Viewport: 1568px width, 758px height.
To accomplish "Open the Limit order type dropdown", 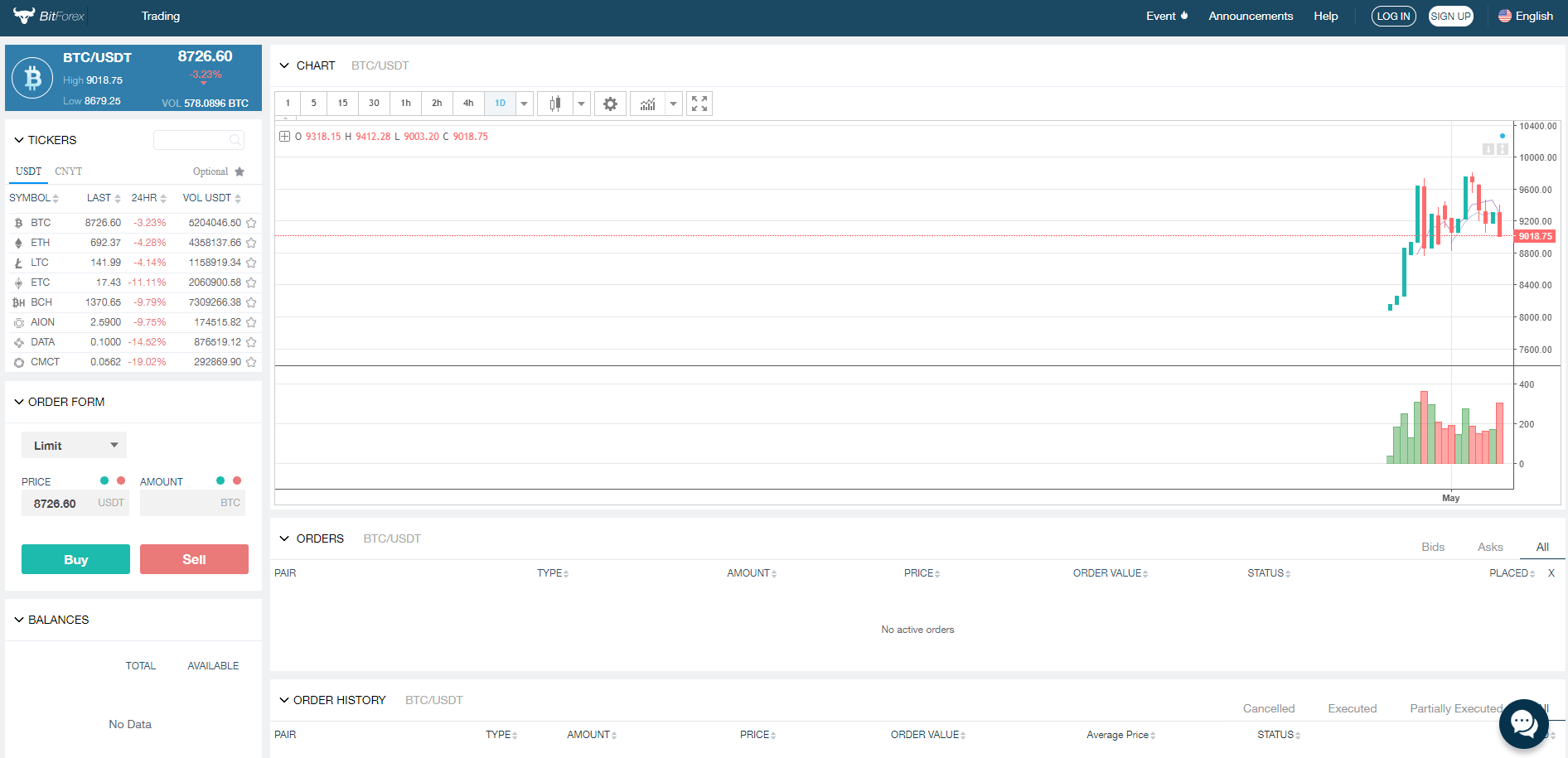I will click(74, 445).
